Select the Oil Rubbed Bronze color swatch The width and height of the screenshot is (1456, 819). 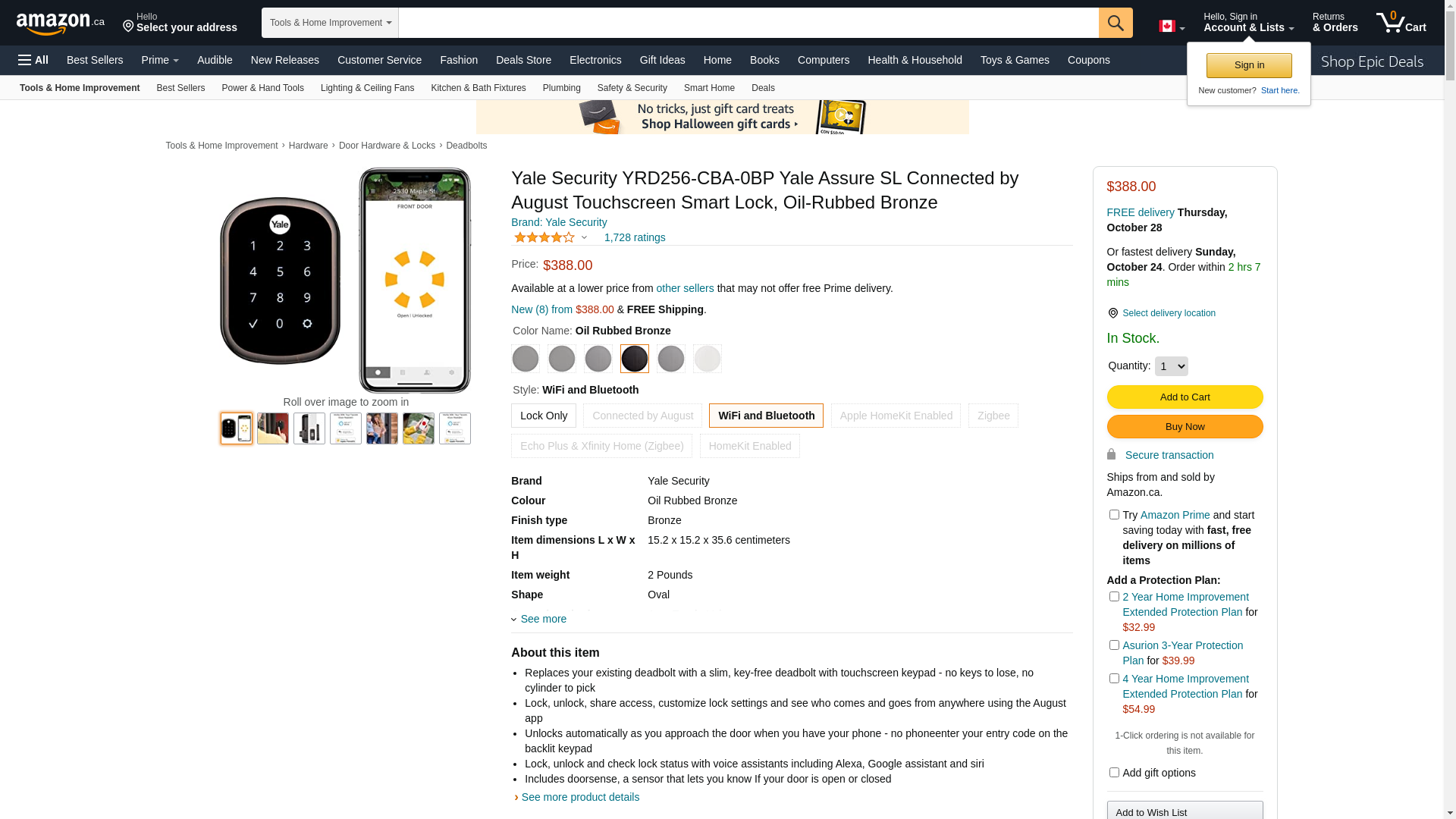pos(635,359)
